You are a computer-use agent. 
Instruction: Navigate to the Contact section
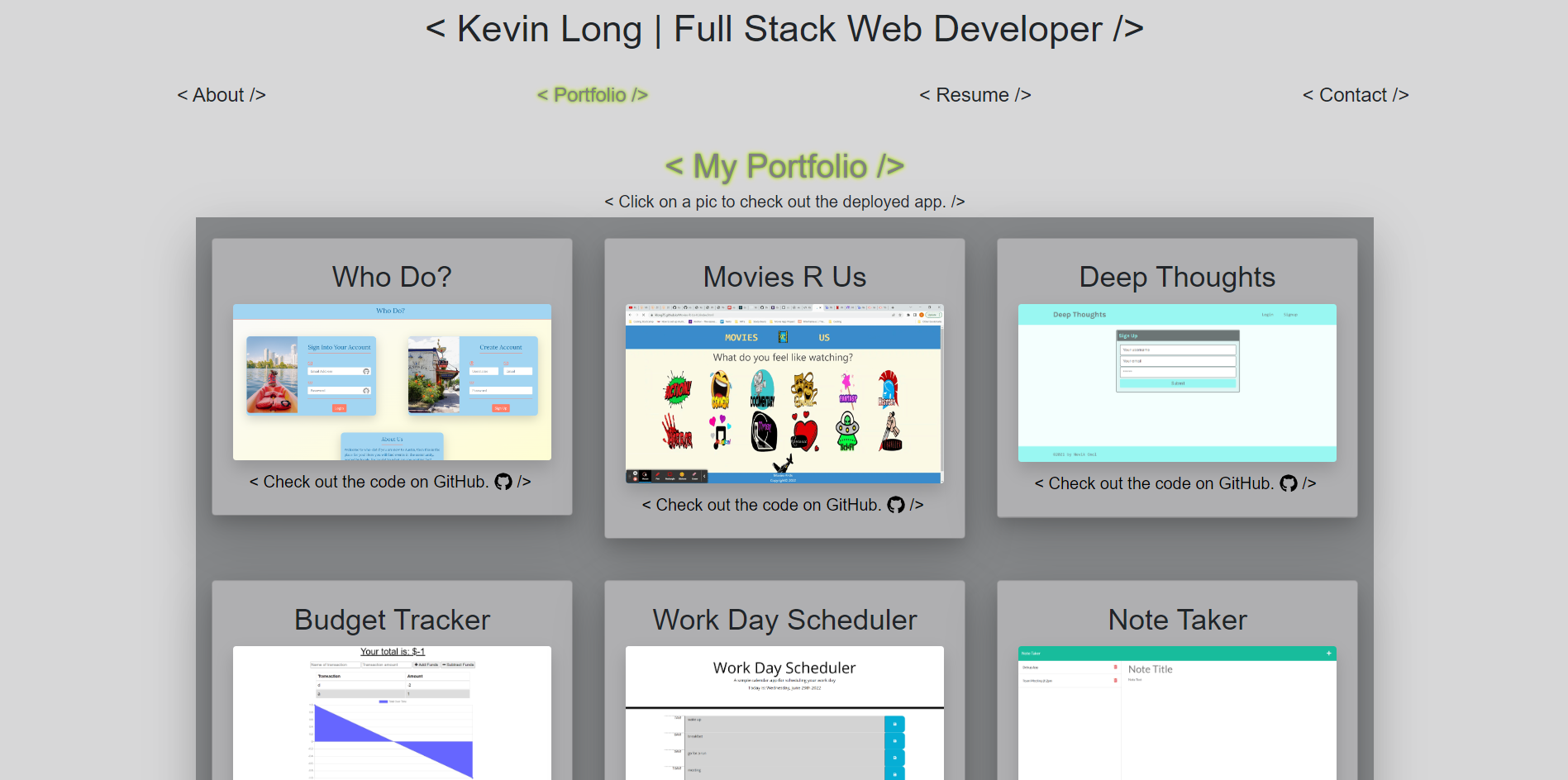[1356, 95]
